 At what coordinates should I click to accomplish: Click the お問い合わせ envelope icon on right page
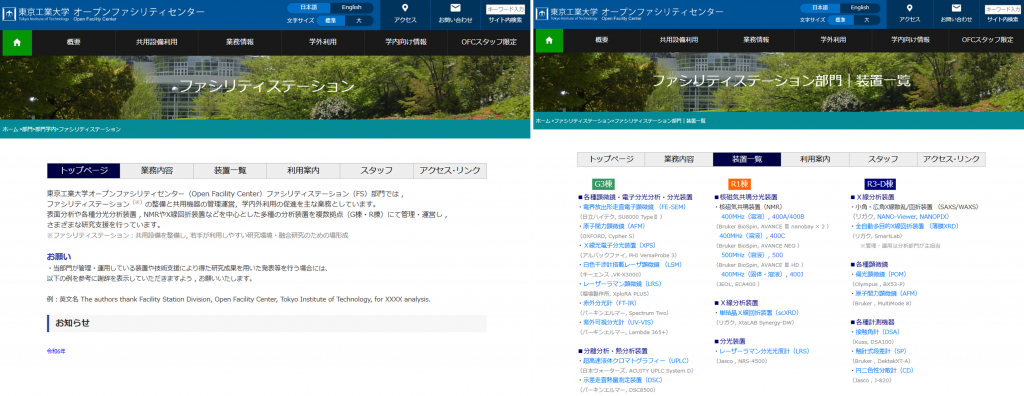pyautogui.click(x=957, y=8)
